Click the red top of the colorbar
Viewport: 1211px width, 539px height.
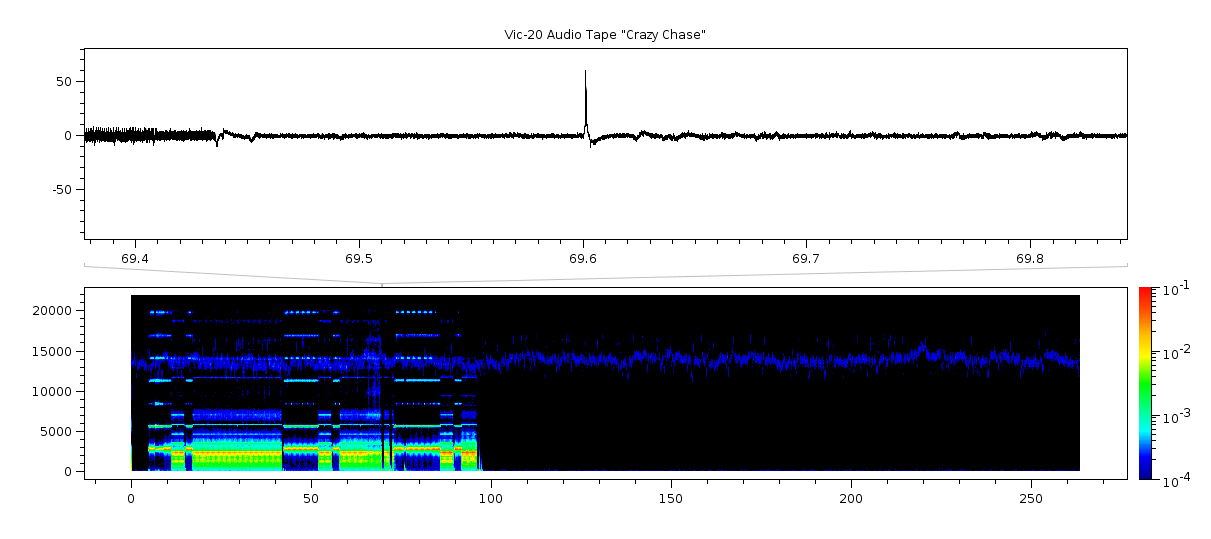point(1145,293)
